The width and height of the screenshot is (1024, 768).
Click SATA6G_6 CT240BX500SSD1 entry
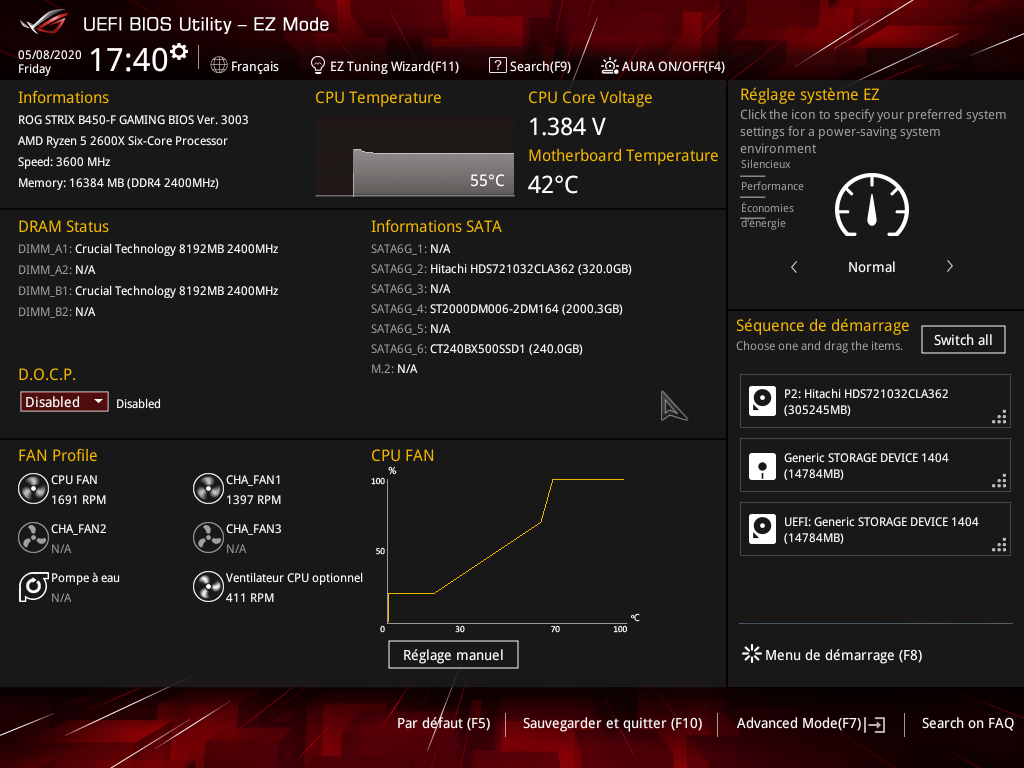(x=477, y=349)
